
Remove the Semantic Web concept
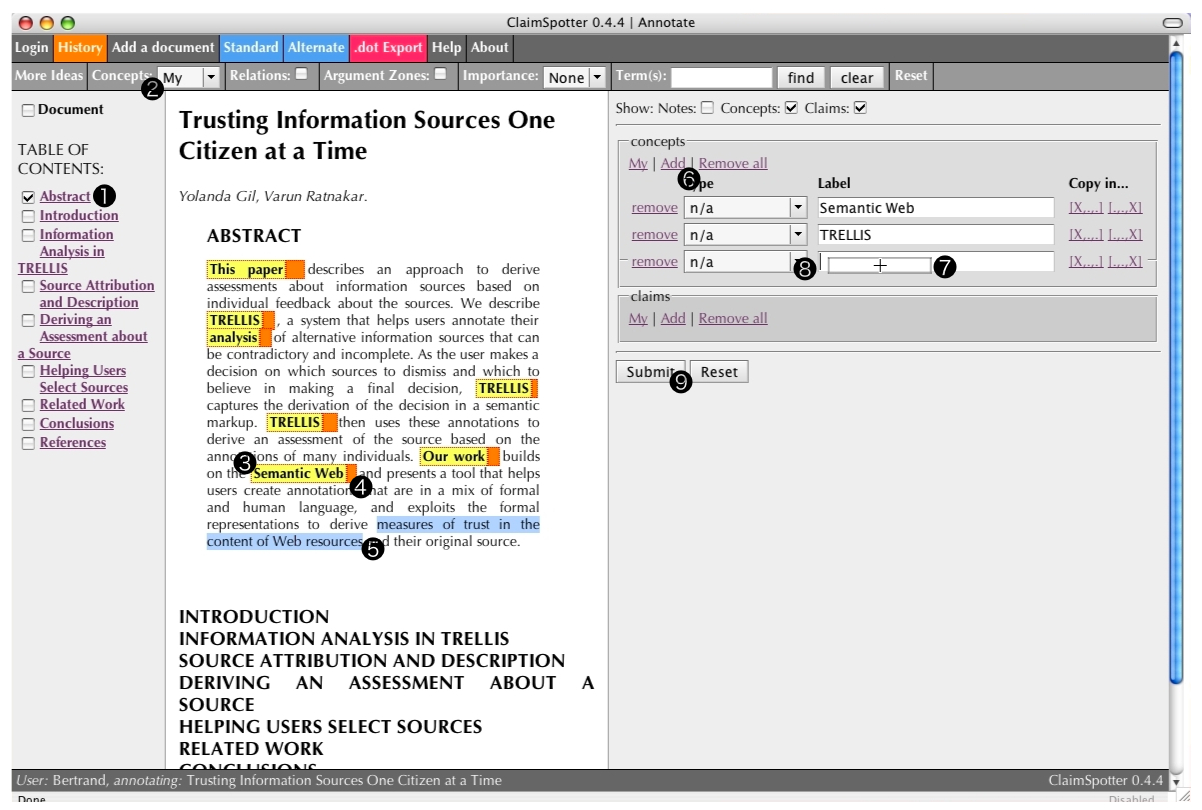tap(654, 208)
